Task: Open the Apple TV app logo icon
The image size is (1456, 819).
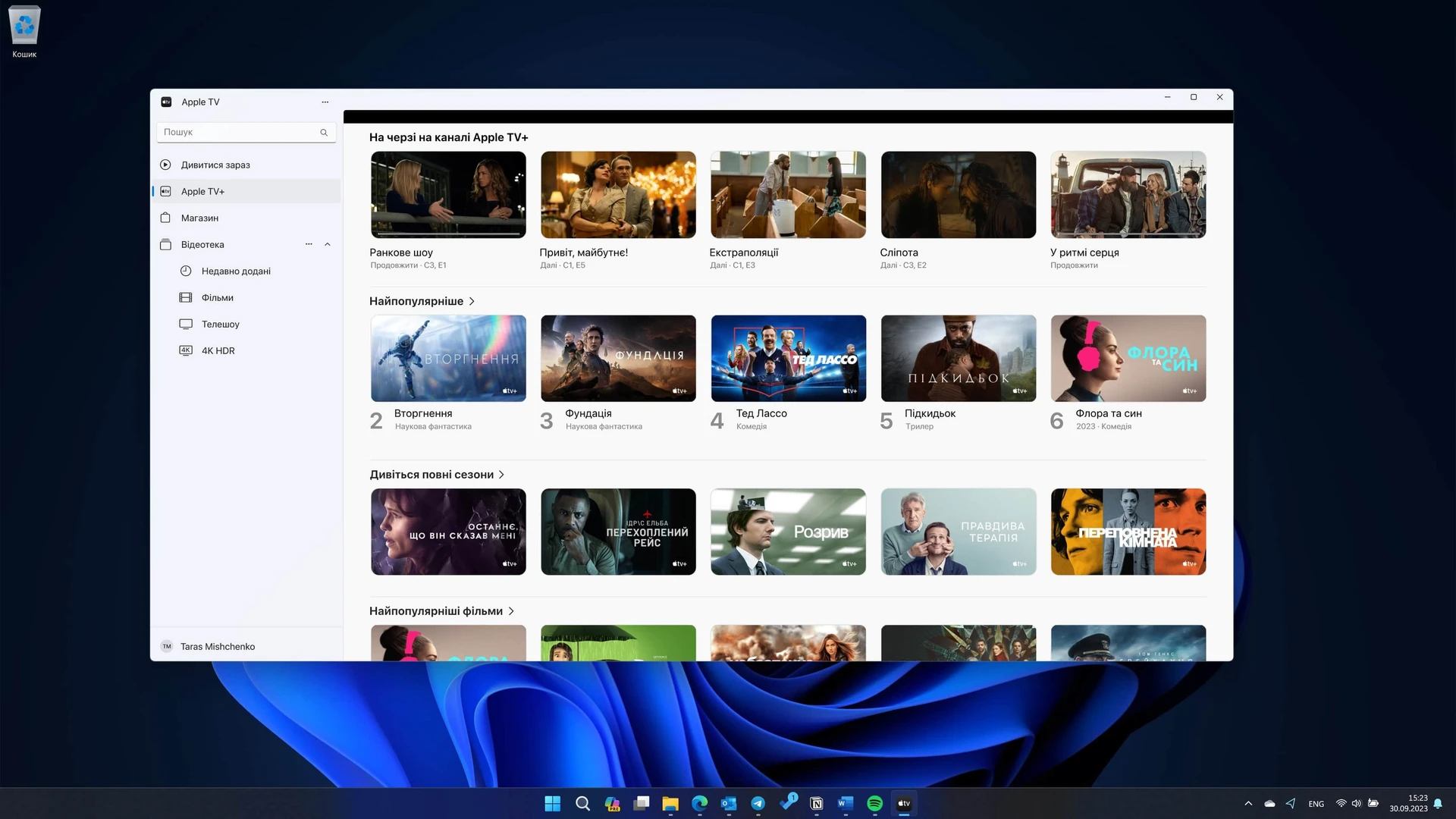Action: coord(166,102)
